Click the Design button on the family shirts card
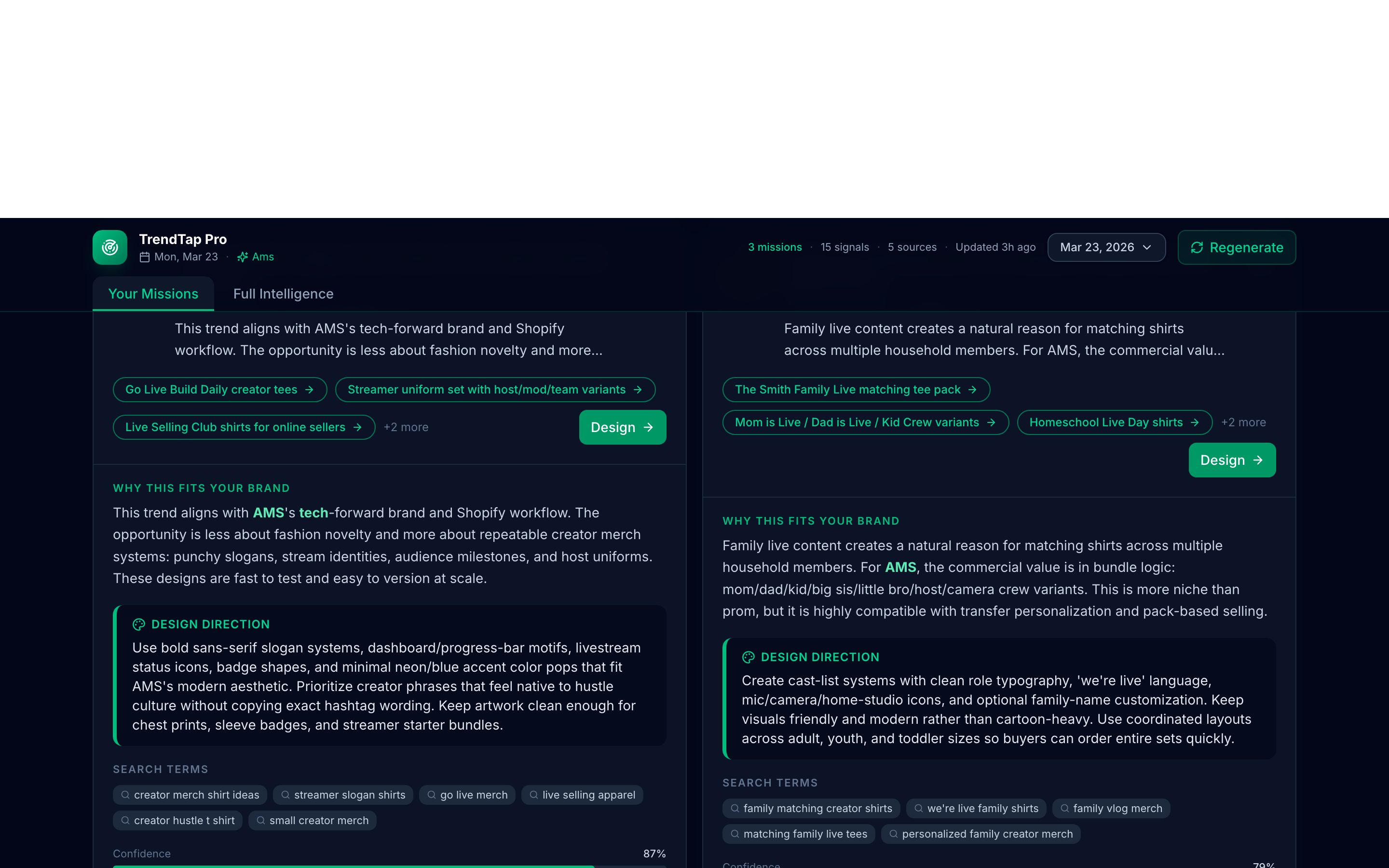Screen dimensions: 1389x868 pos(1232,460)
